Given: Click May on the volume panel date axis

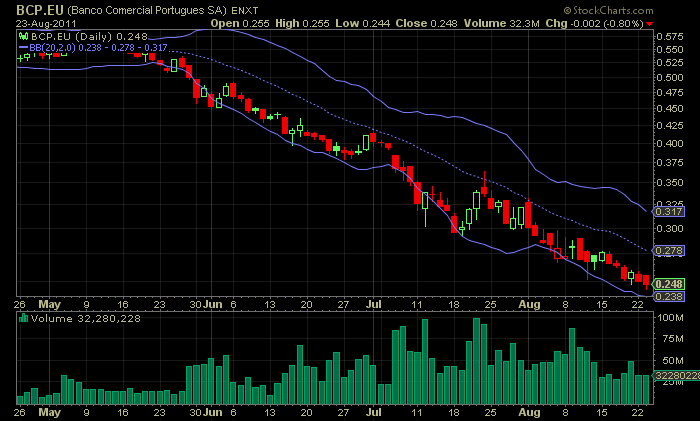Looking at the screenshot, I should [x=50, y=412].
